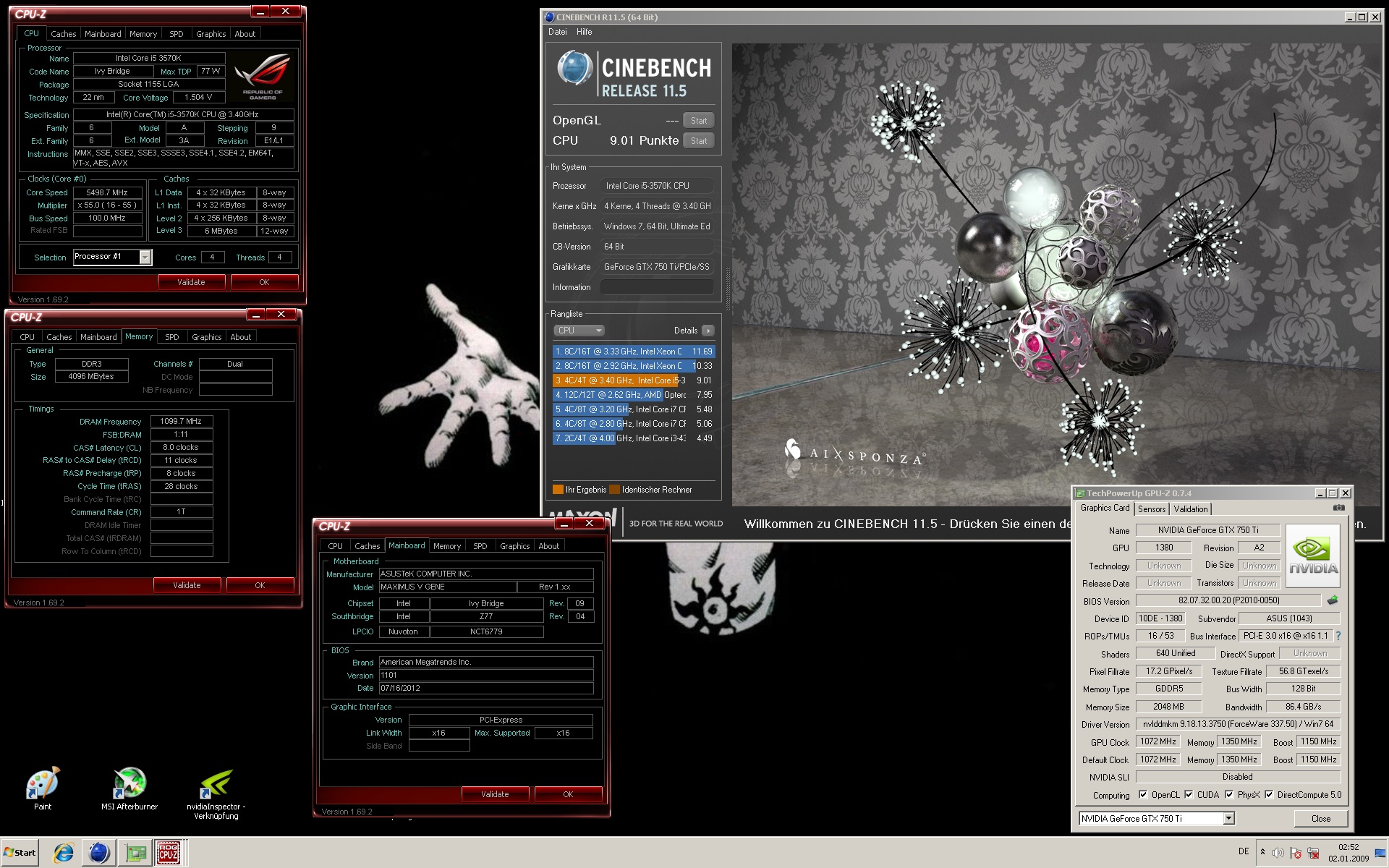1389x868 pixels.
Task: Select ranking row 7 Core i3 entry
Action: (634, 438)
